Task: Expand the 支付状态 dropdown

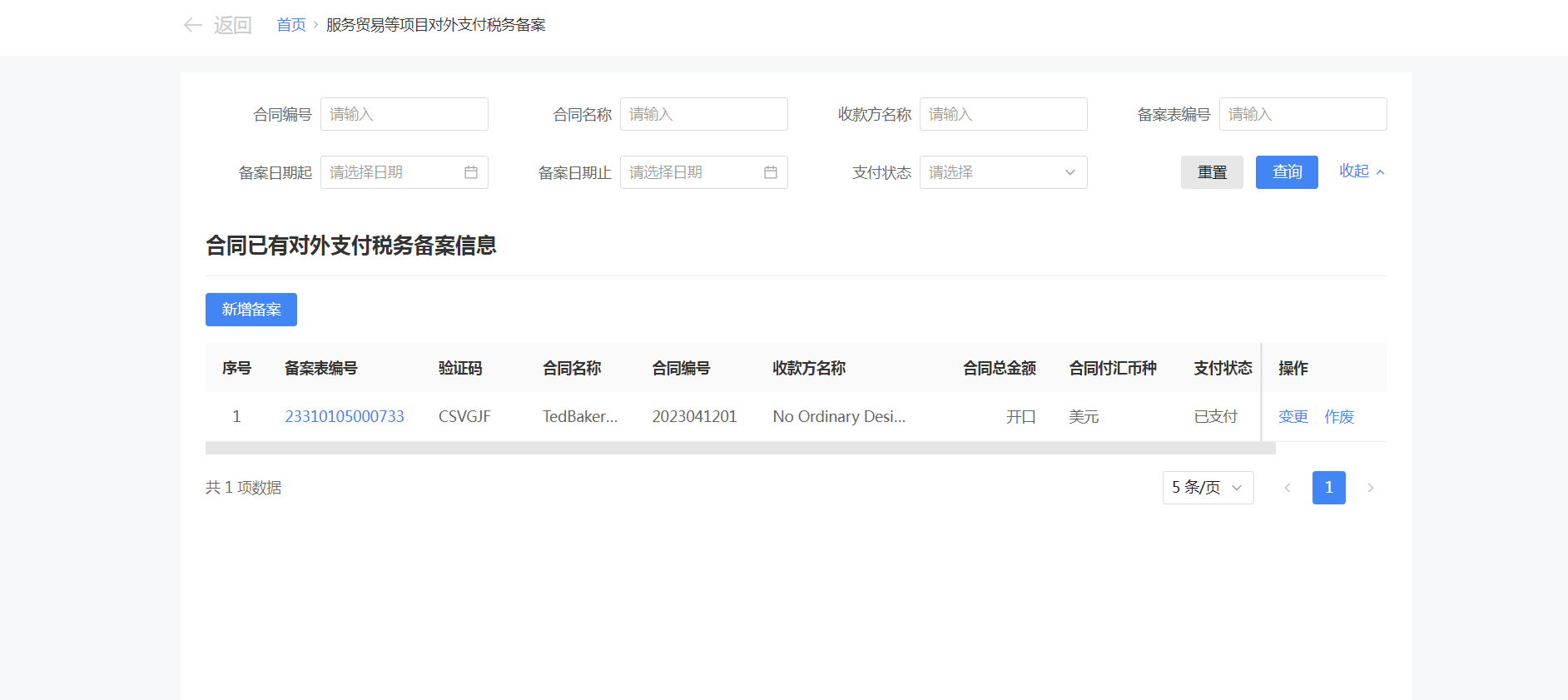Action: (1003, 172)
